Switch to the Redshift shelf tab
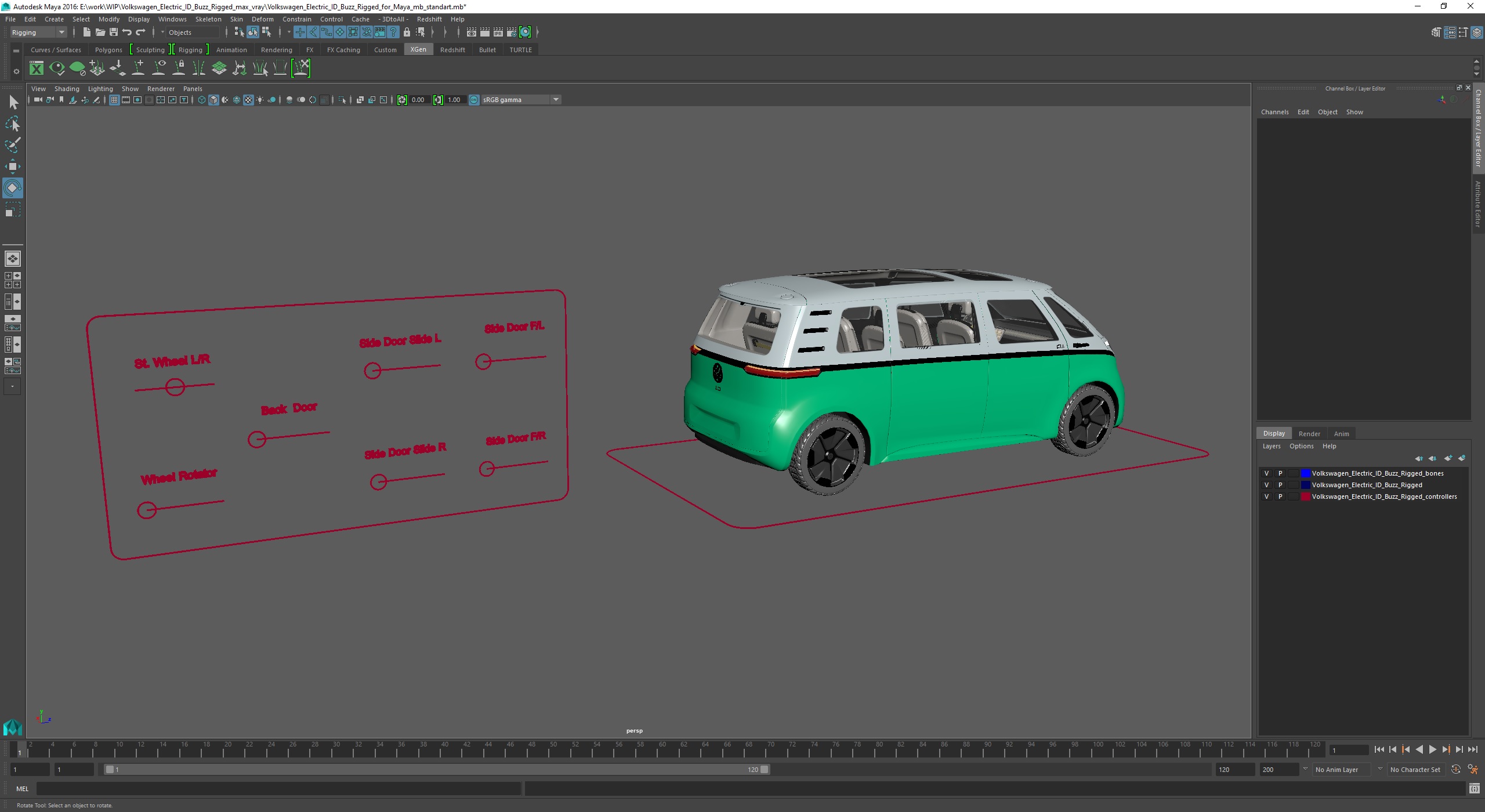Image resolution: width=1485 pixels, height=812 pixels. 452,50
